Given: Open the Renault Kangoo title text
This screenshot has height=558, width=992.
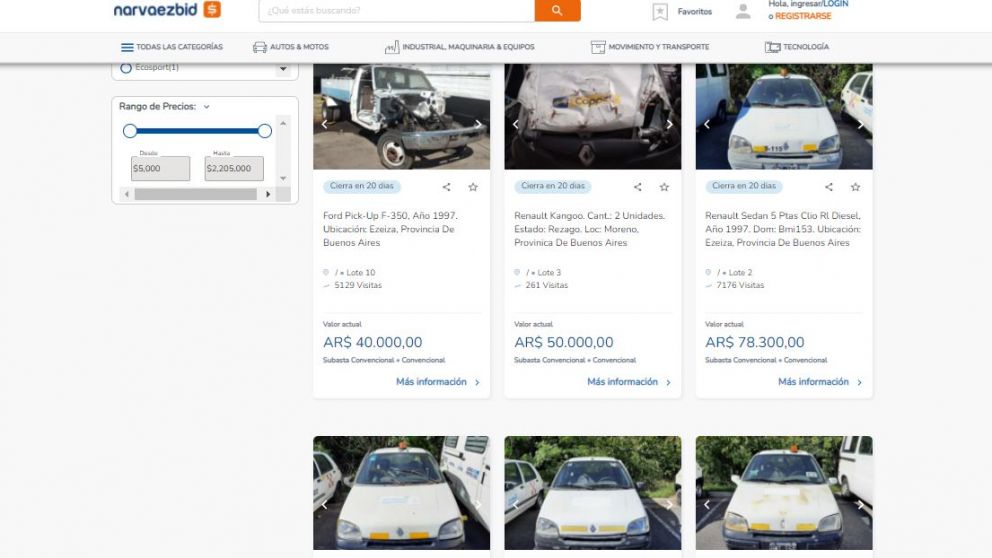Looking at the screenshot, I should coord(590,229).
